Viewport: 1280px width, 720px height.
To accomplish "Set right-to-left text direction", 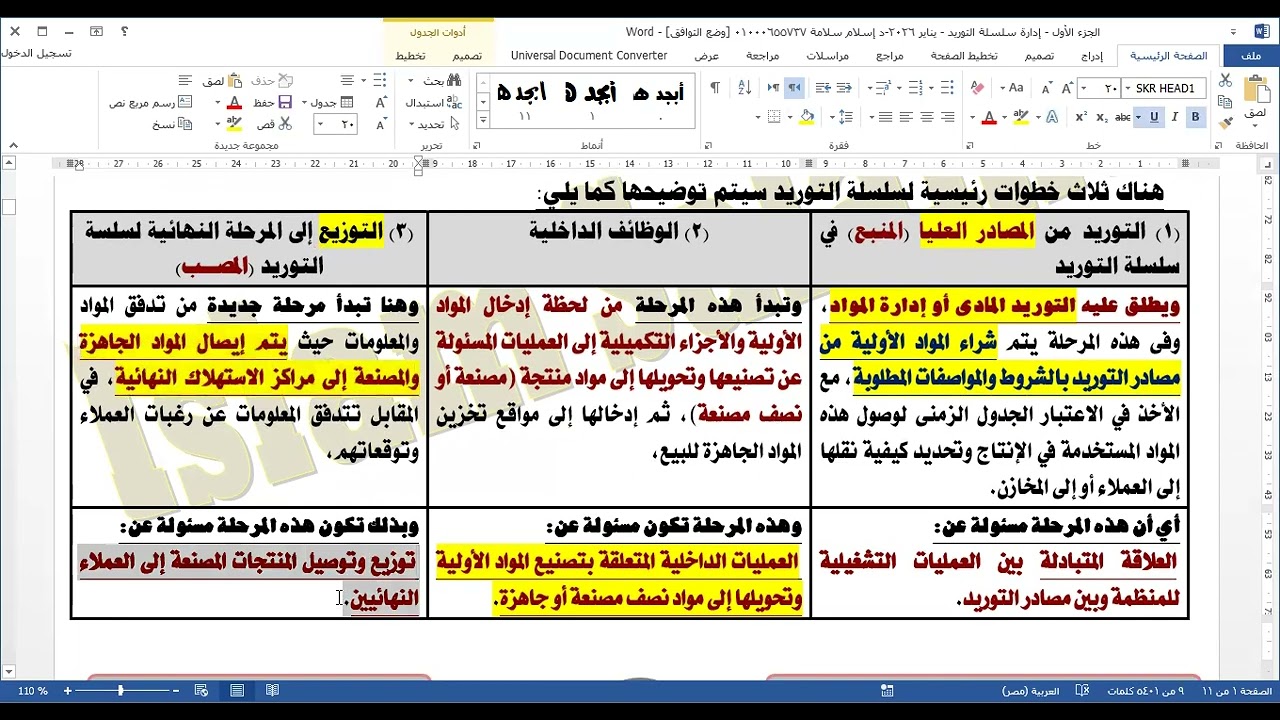I will click(x=794, y=88).
